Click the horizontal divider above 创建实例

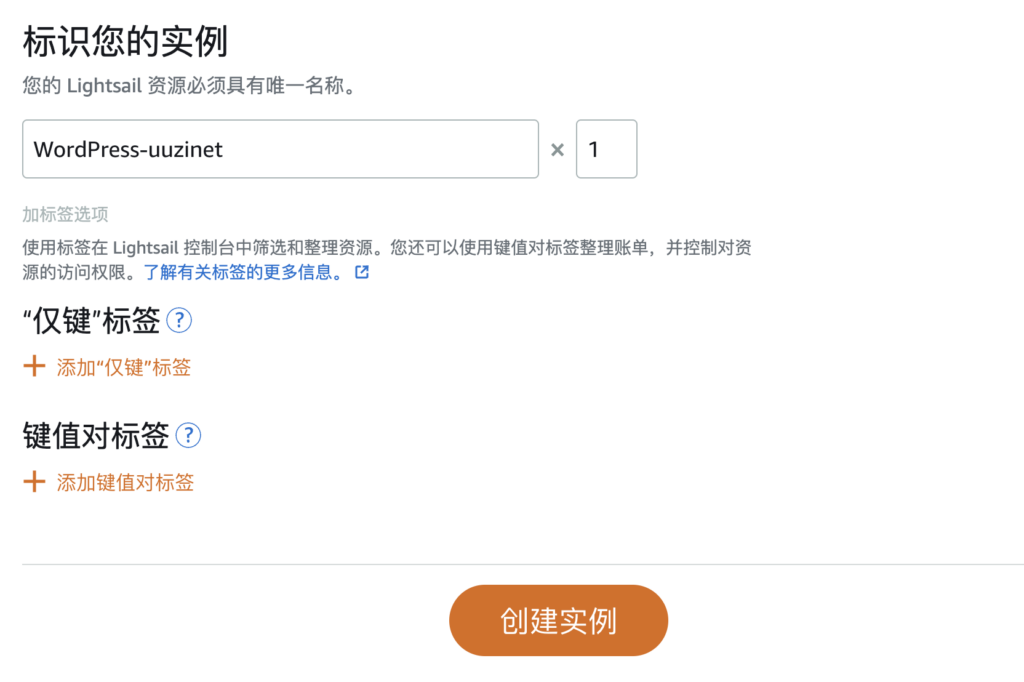pos(522,564)
